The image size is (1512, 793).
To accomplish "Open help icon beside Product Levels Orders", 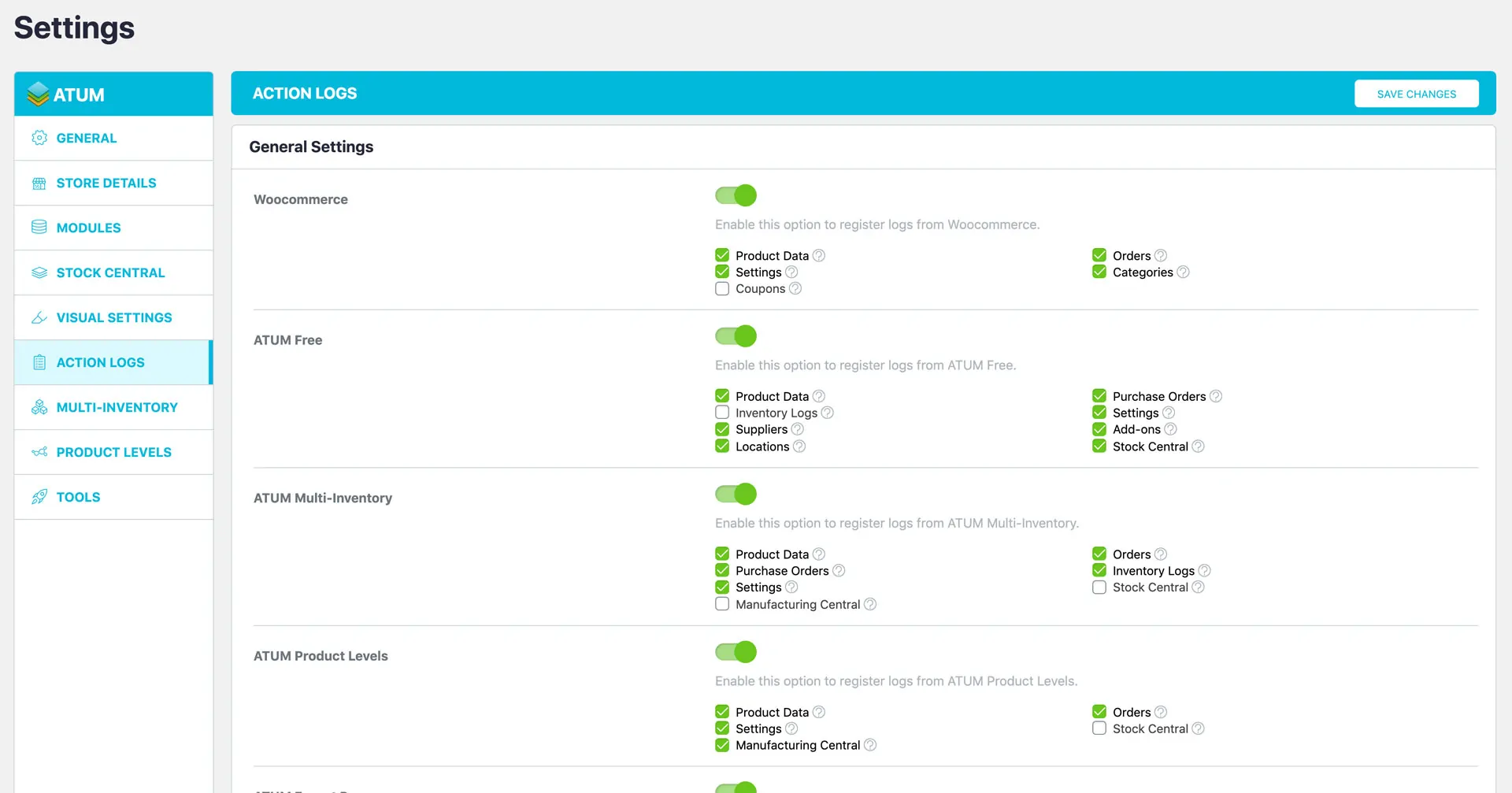I will point(1161,712).
